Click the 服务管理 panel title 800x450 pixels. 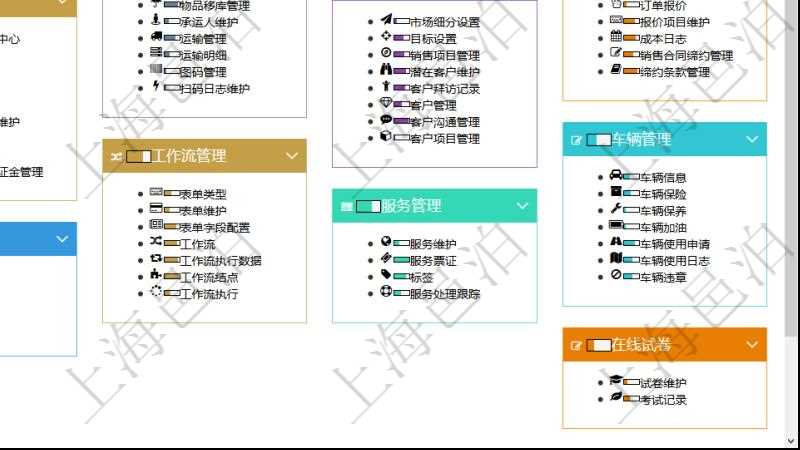(412, 206)
